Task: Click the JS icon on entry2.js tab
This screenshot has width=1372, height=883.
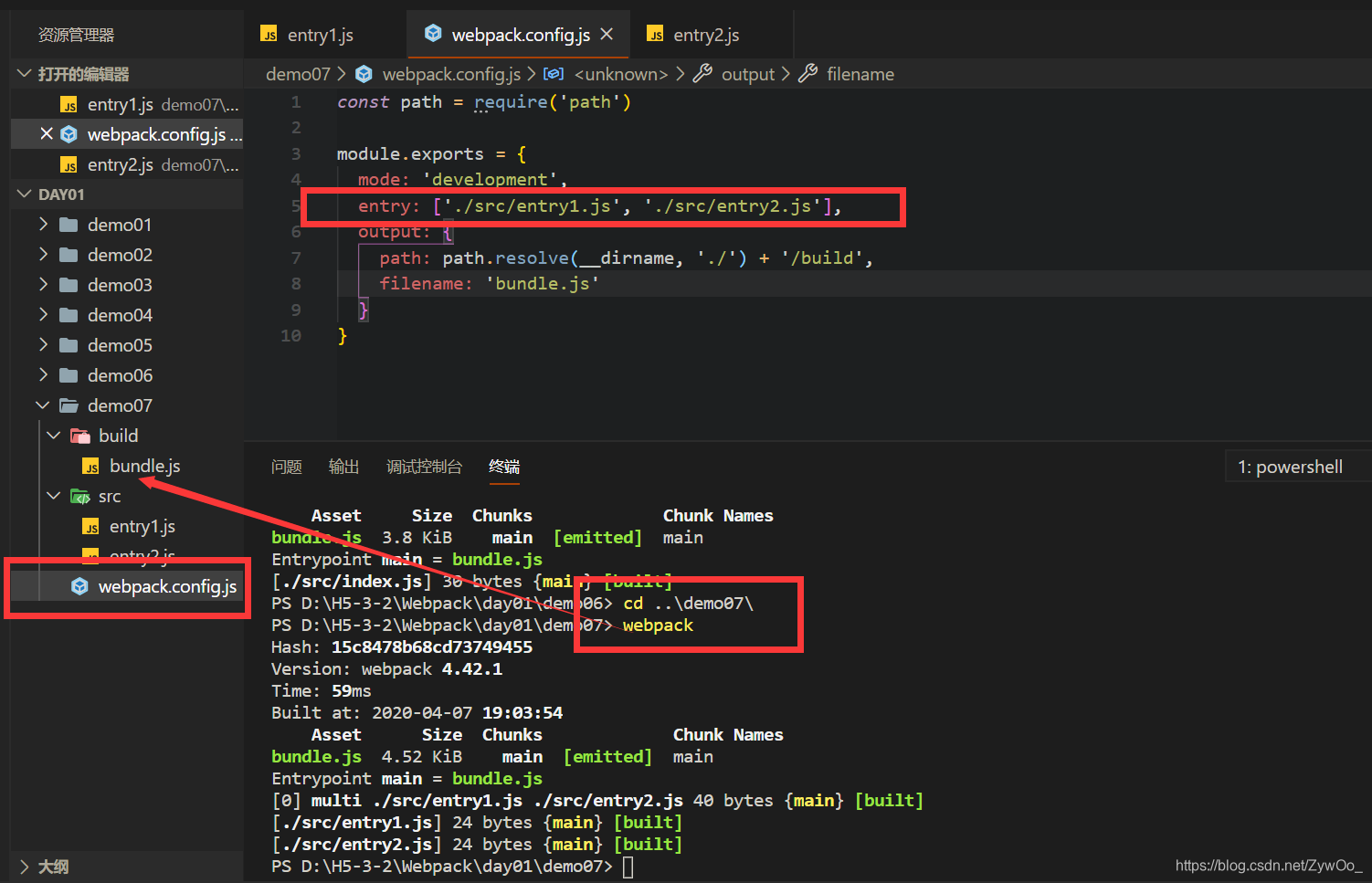Action: (x=655, y=34)
